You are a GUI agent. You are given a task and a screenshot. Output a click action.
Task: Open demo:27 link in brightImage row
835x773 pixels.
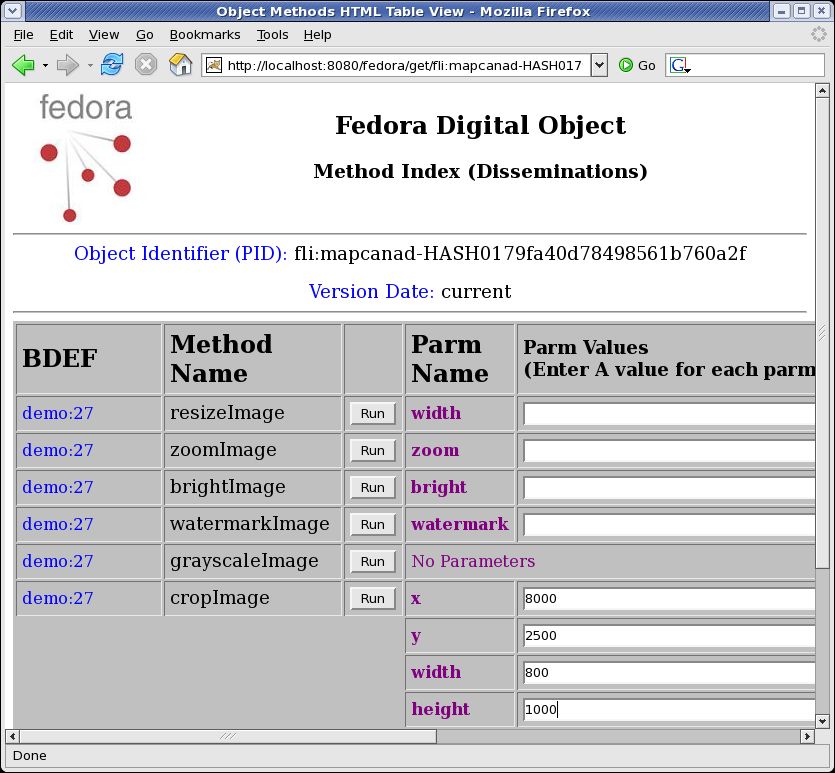point(58,487)
